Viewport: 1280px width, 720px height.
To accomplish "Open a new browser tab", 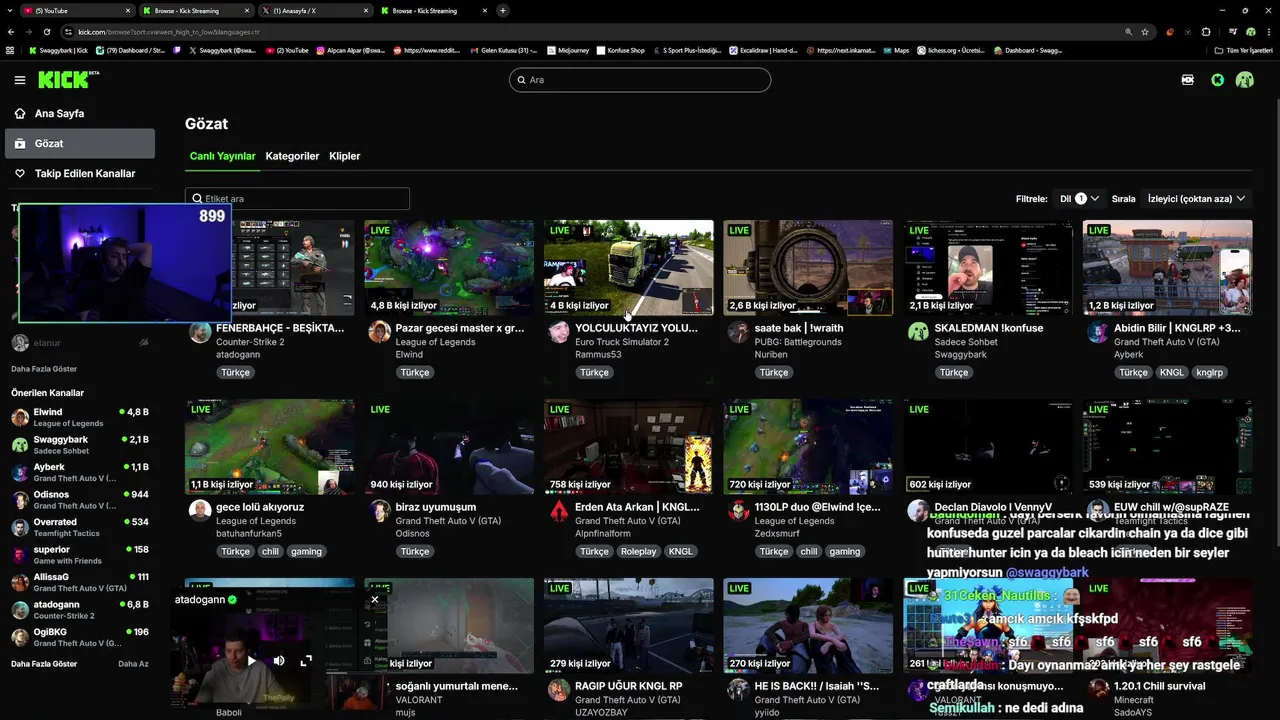I will tap(503, 10).
